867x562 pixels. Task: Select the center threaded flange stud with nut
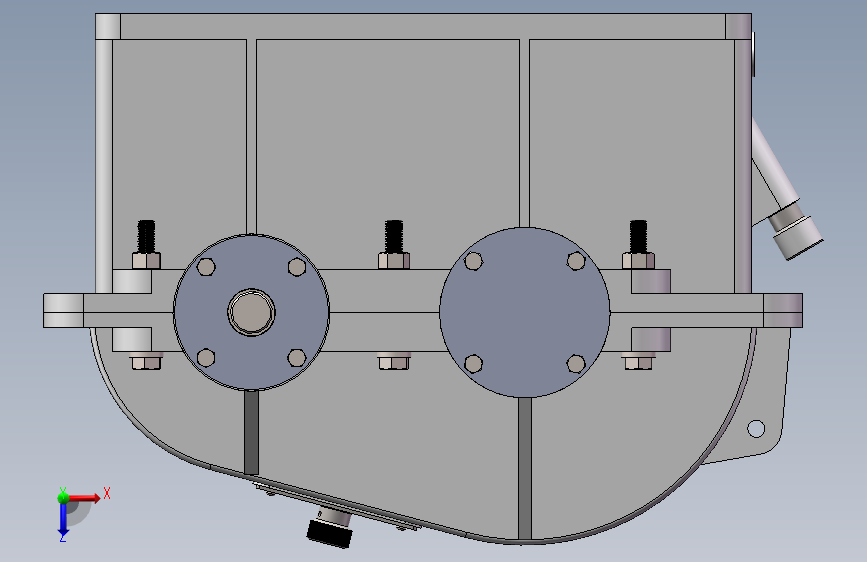394,244
